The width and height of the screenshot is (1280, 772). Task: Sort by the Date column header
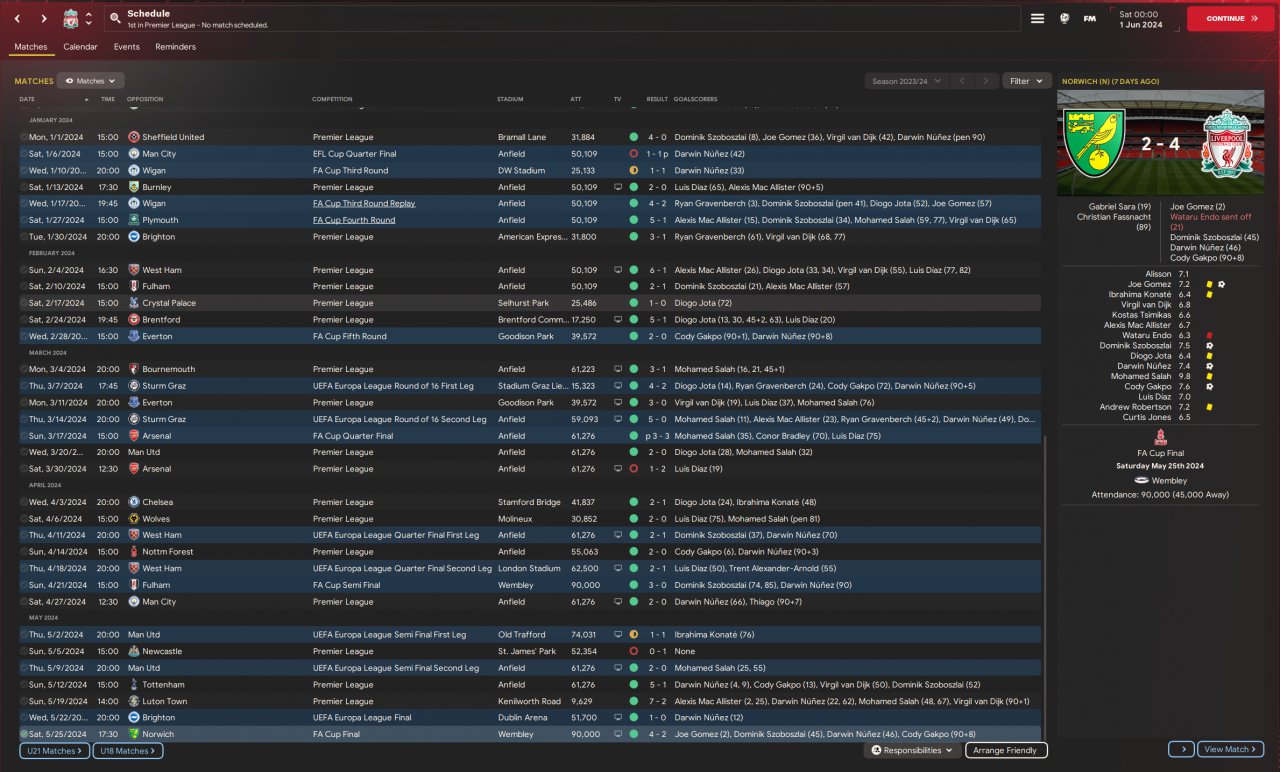point(27,99)
